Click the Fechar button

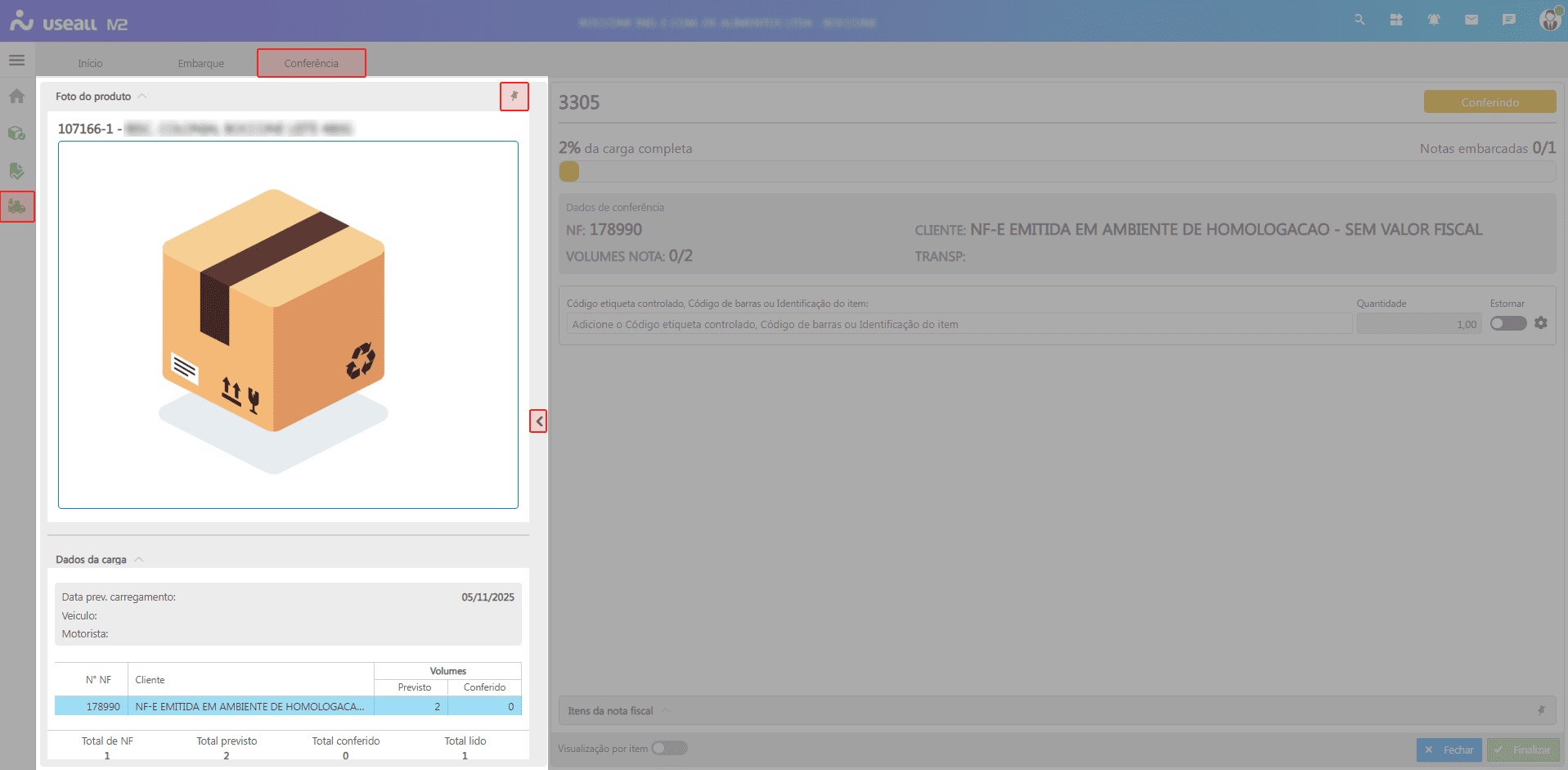click(1449, 750)
